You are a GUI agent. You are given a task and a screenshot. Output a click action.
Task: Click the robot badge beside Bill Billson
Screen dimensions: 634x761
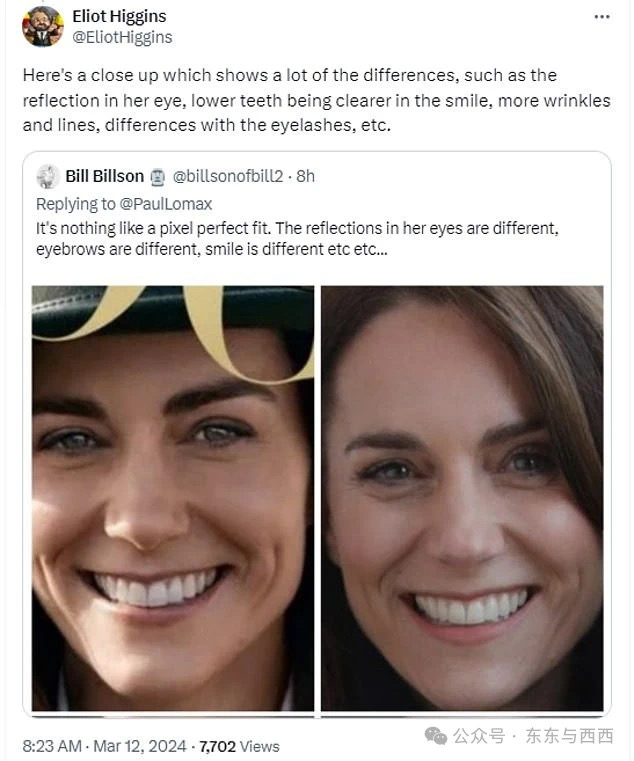pos(157,177)
